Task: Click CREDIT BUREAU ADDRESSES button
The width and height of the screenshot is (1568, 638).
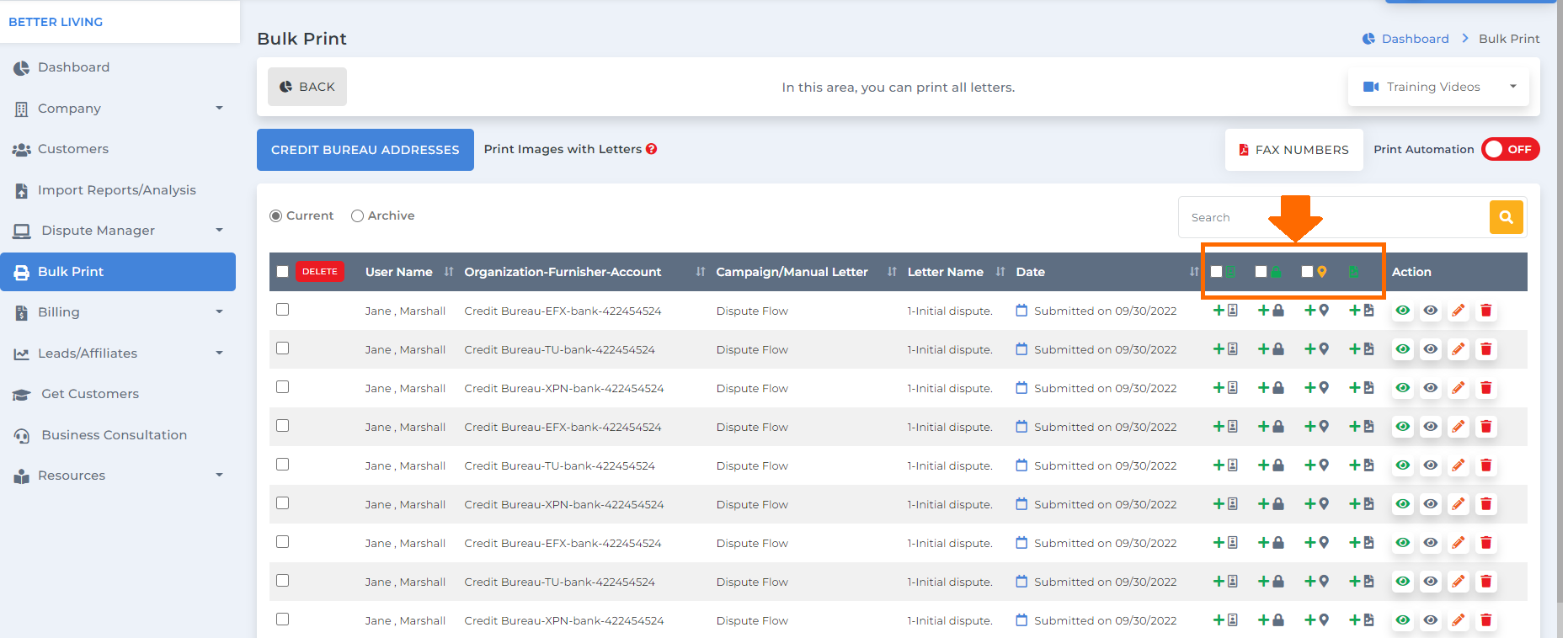Action: coord(365,150)
